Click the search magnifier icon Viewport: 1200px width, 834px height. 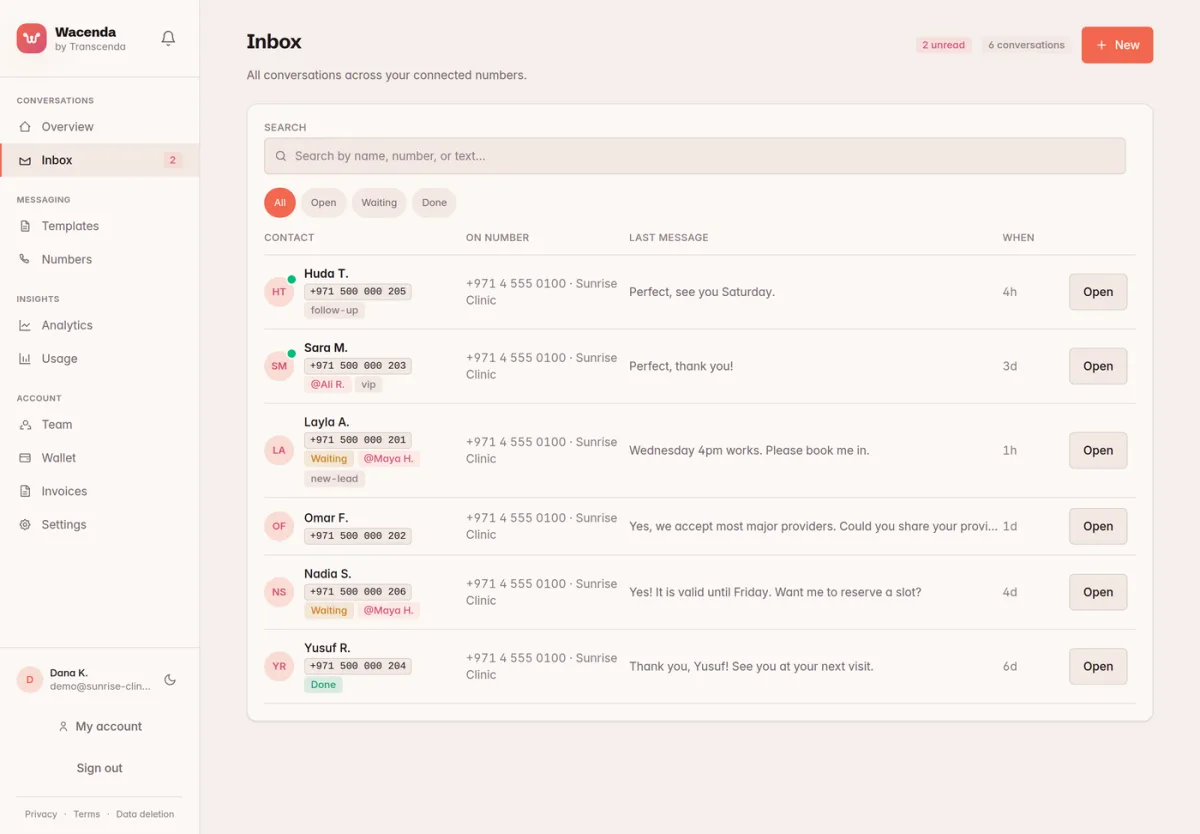(x=281, y=156)
